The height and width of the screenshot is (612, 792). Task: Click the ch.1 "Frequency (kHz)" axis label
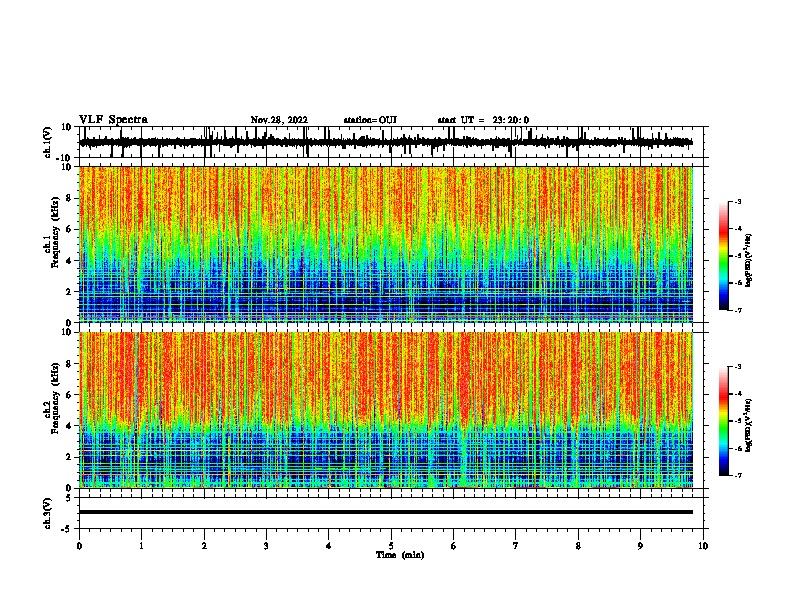coord(55,233)
